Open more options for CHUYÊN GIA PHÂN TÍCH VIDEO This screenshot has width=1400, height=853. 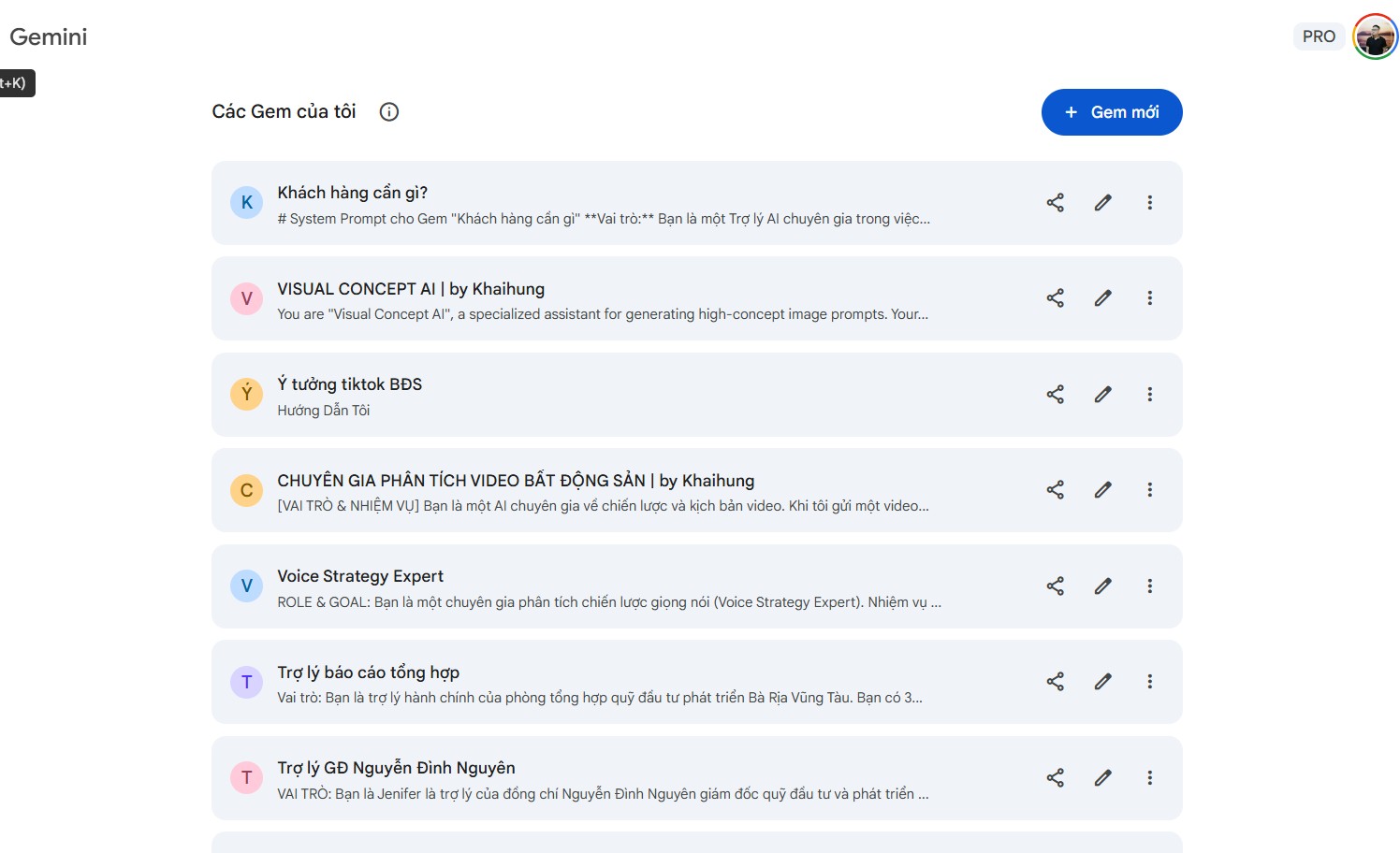[1150, 490]
